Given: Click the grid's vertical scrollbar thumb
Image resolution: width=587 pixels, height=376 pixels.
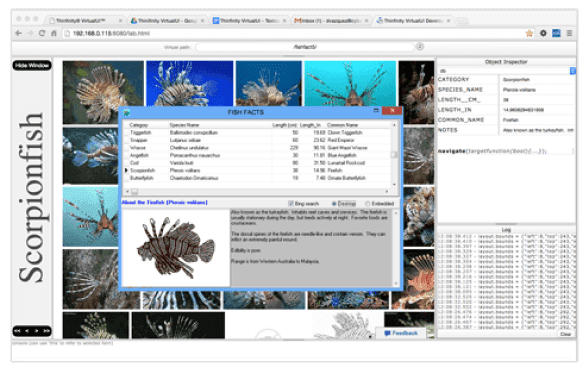Looking at the screenshot, I should 394,154.
